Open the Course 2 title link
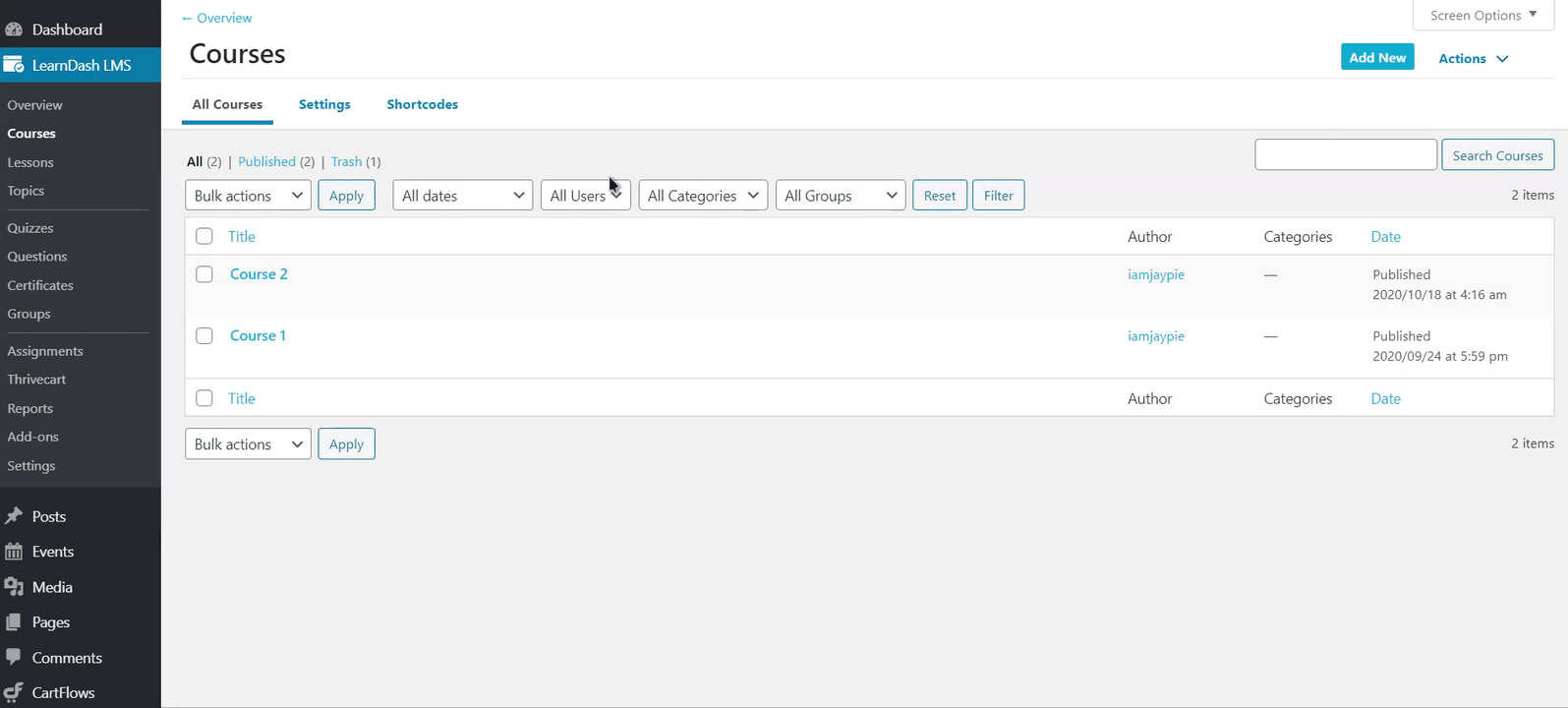This screenshot has height=708, width=1568. pos(259,274)
